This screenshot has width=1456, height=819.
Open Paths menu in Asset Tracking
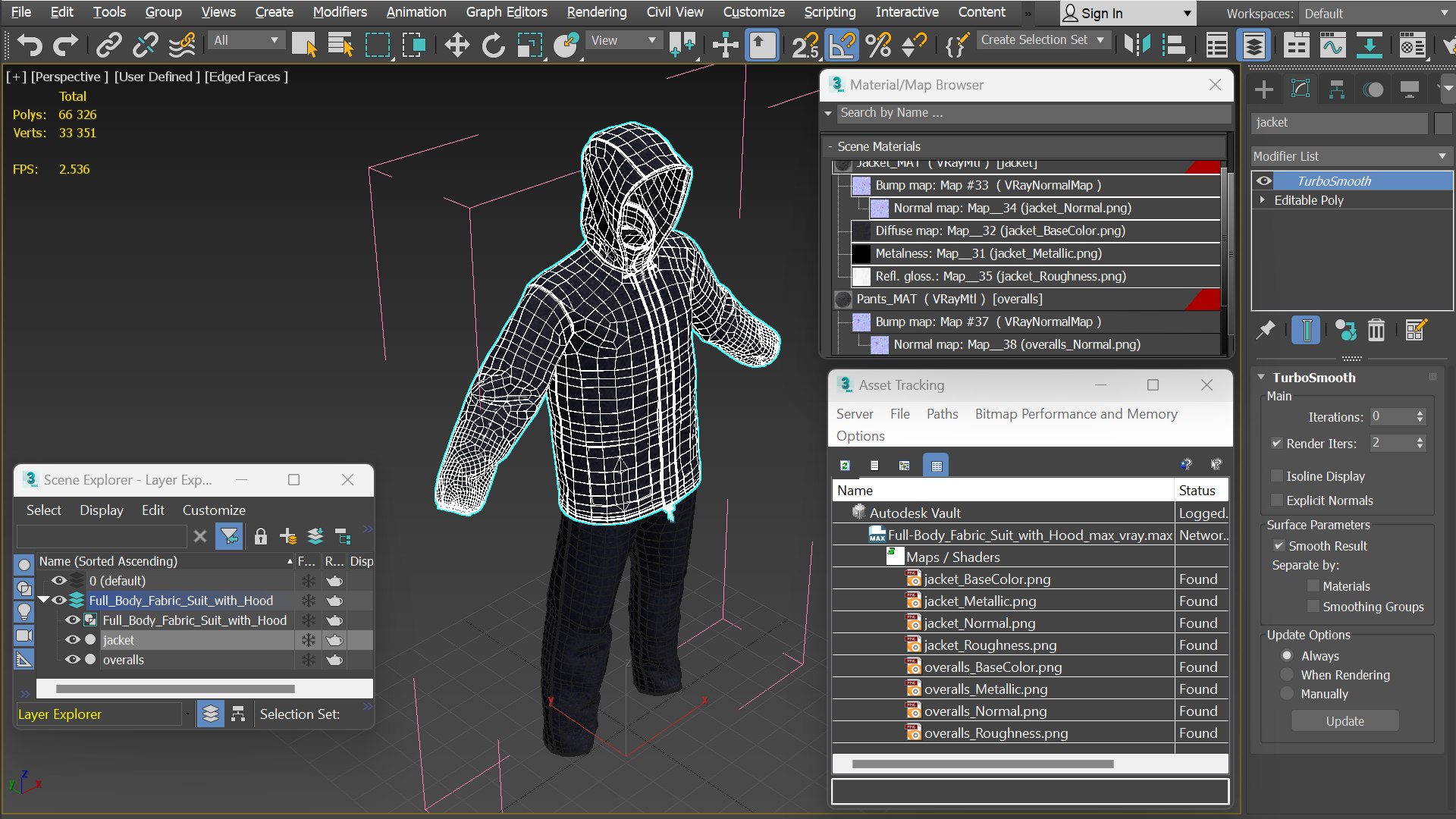pos(942,414)
